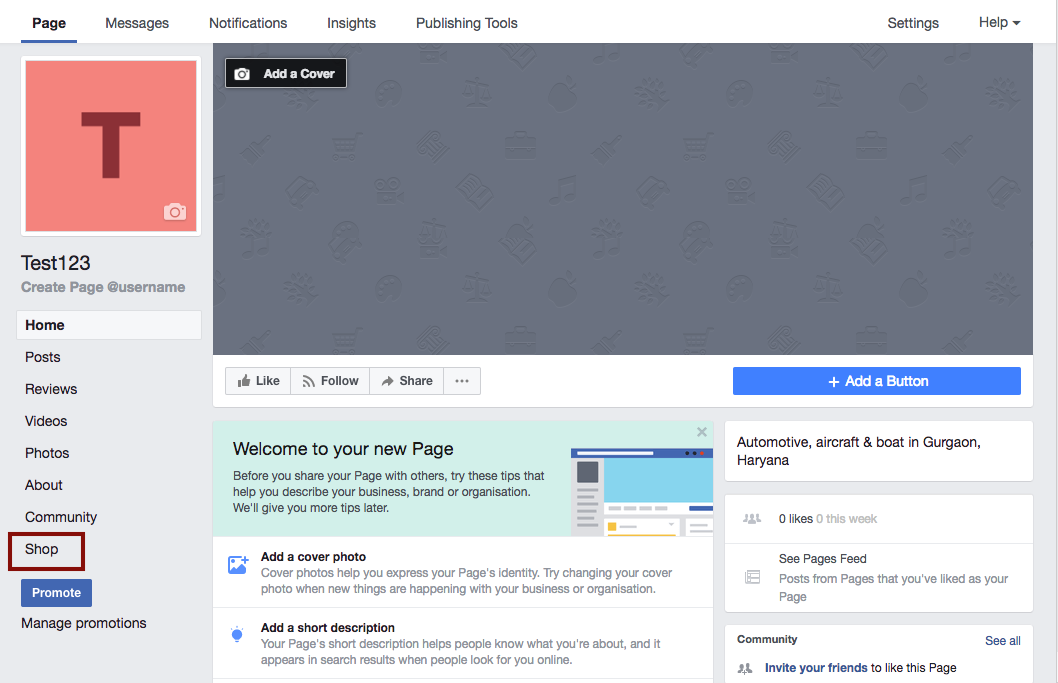Click the Add a cover photo tip heading
1058x683 pixels.
pyautogui.click(x=313, y=557)
